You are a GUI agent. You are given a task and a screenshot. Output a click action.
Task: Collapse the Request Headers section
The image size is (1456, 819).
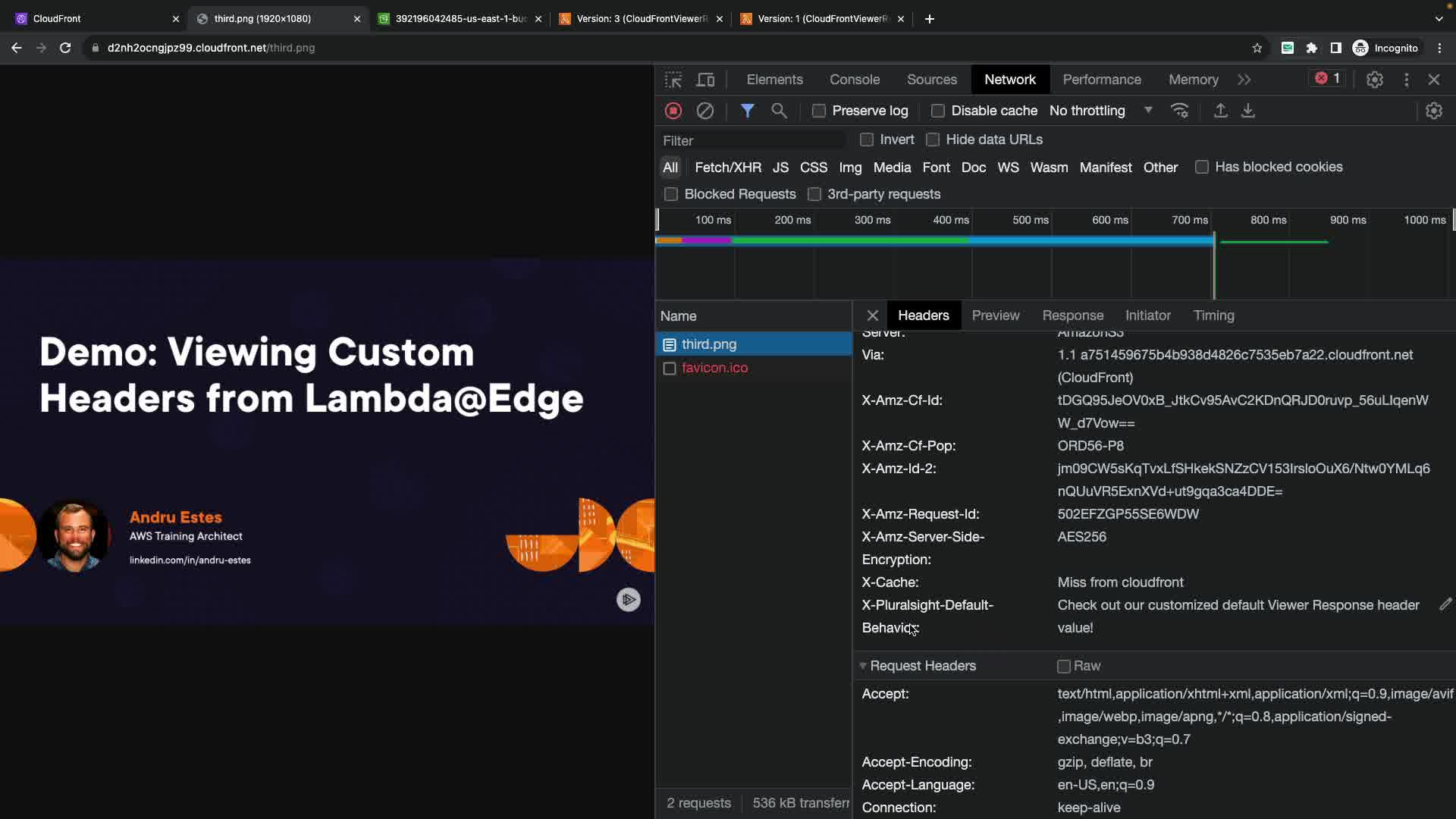pyautogui.click(x=862, y=666)
